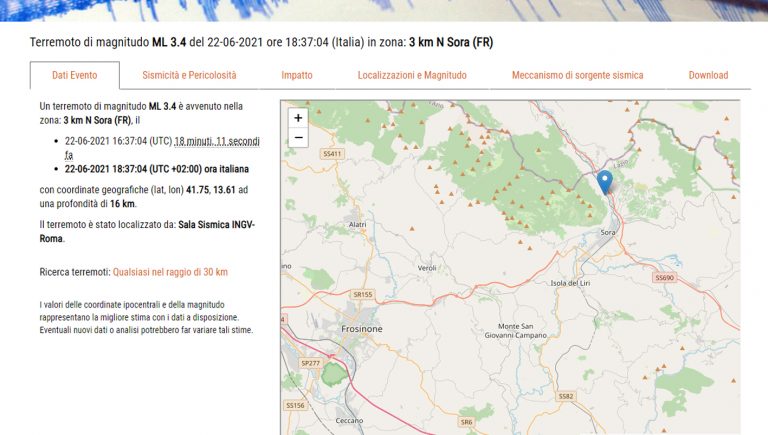768x435 pixels.
Task: Follow 'Qualsiasi nel raggio di 30 km' link
Action: pos(170,271)
